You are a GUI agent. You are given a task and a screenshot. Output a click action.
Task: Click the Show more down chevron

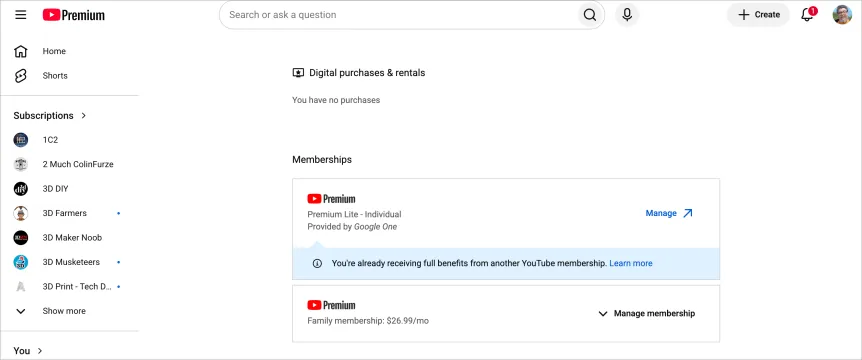pos(20,311)
